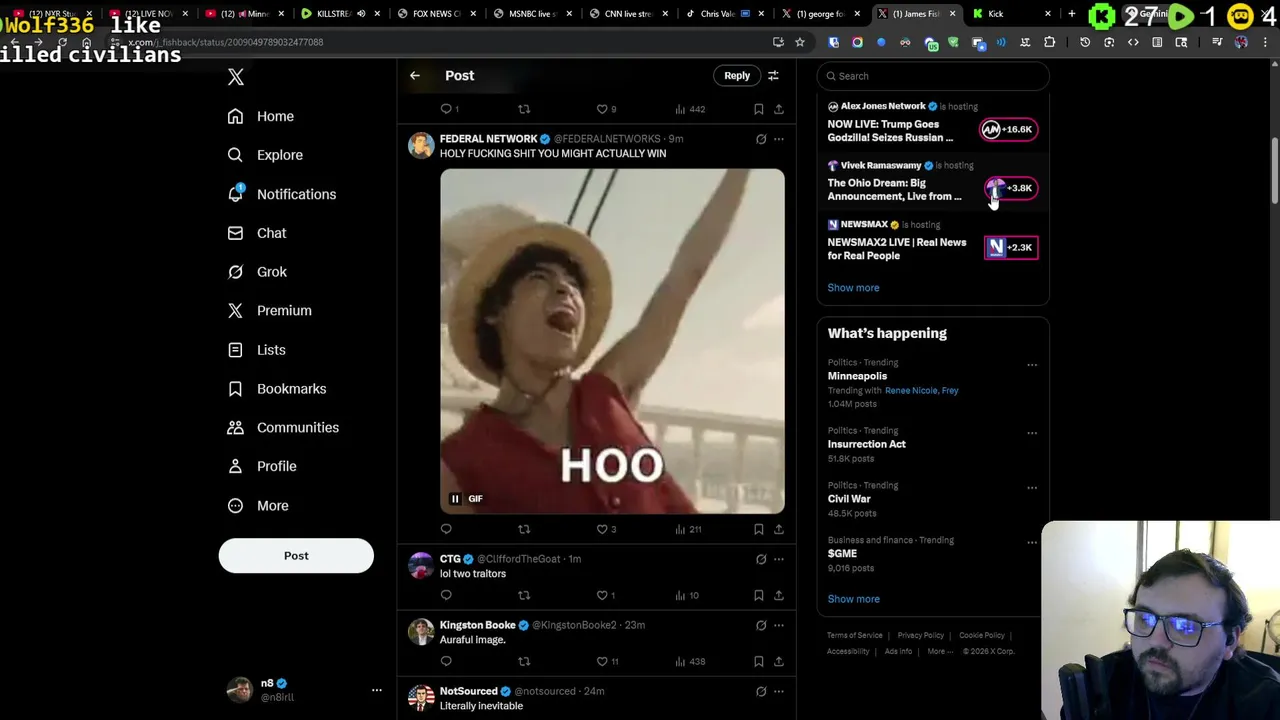Repost the FEDERAL NETWORK post
This screenshot has height=720, width=1280.
point(524,529)
